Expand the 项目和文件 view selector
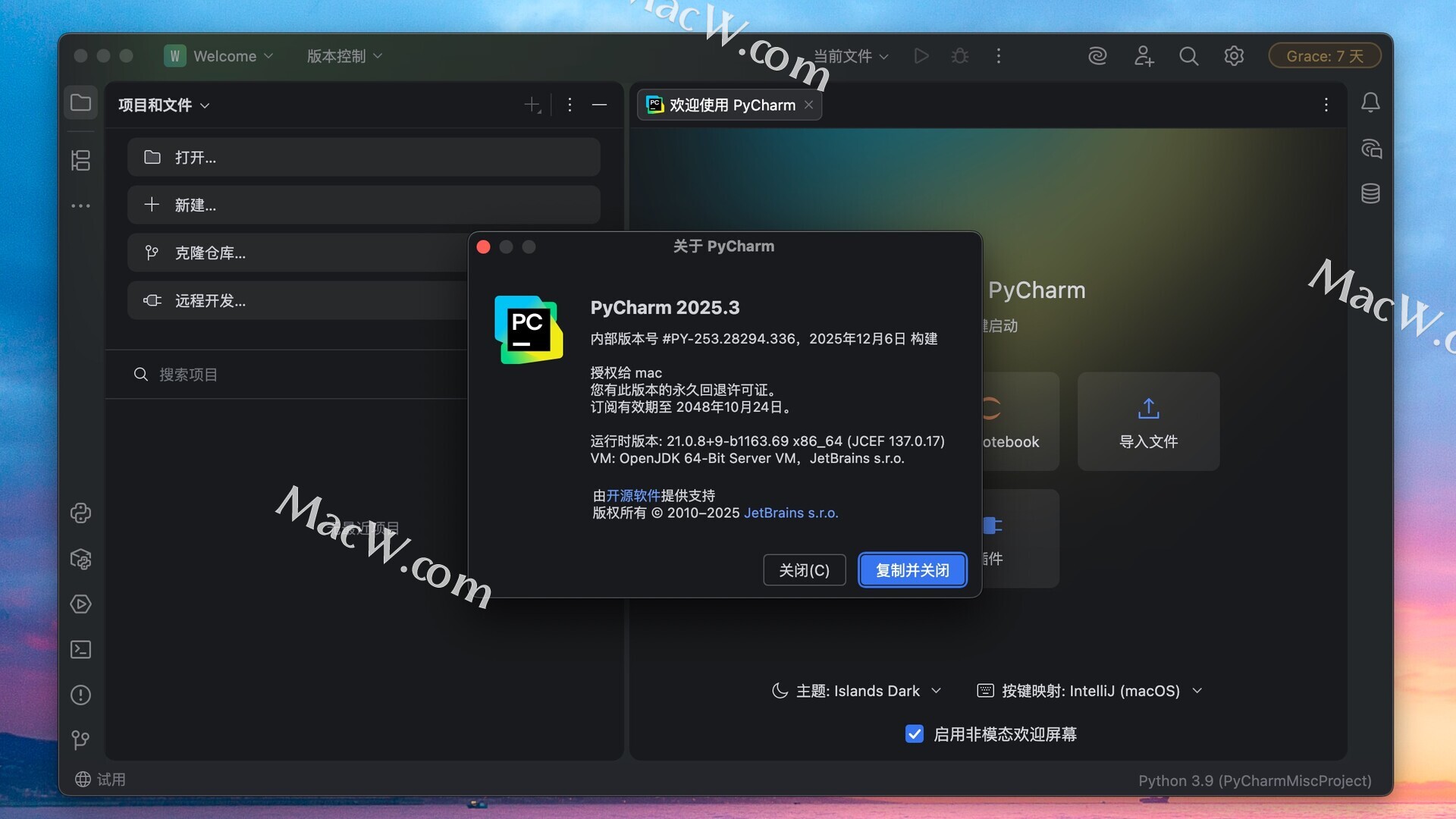Image resolution: width=1456 pixels, height=819 pixels. [x=164, y=105]
